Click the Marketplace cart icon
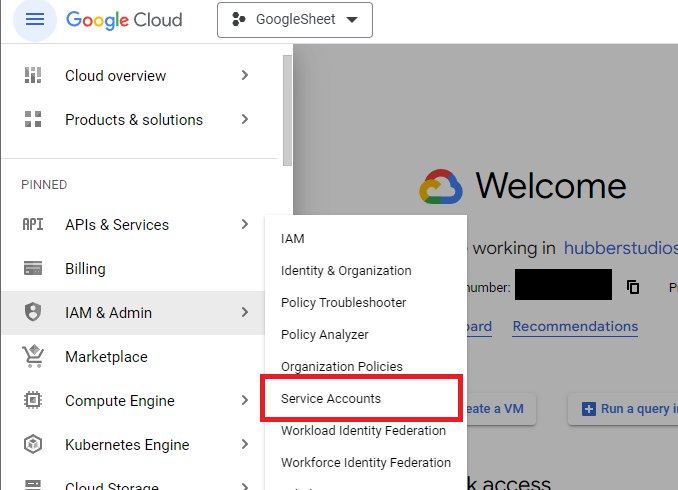Screen dimensions: 678x490 pyautogui.click(x=33, y=356)
